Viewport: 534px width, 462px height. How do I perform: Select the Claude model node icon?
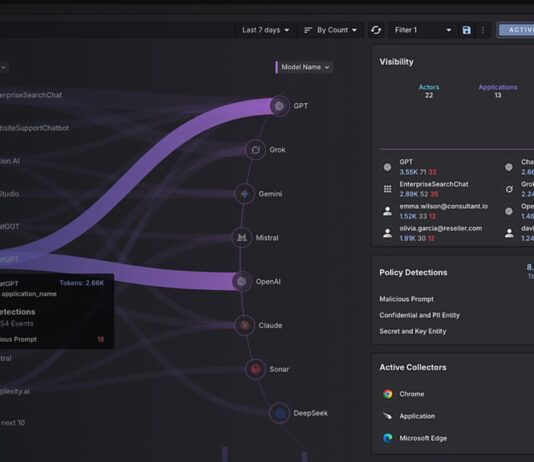[244, 325]
